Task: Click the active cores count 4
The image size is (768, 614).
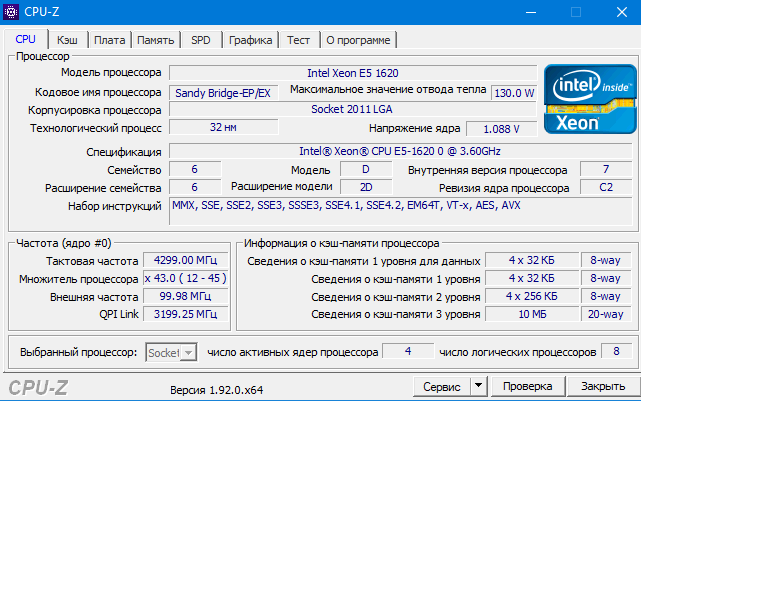Action: pyautogui.click(x=408, y=351)
